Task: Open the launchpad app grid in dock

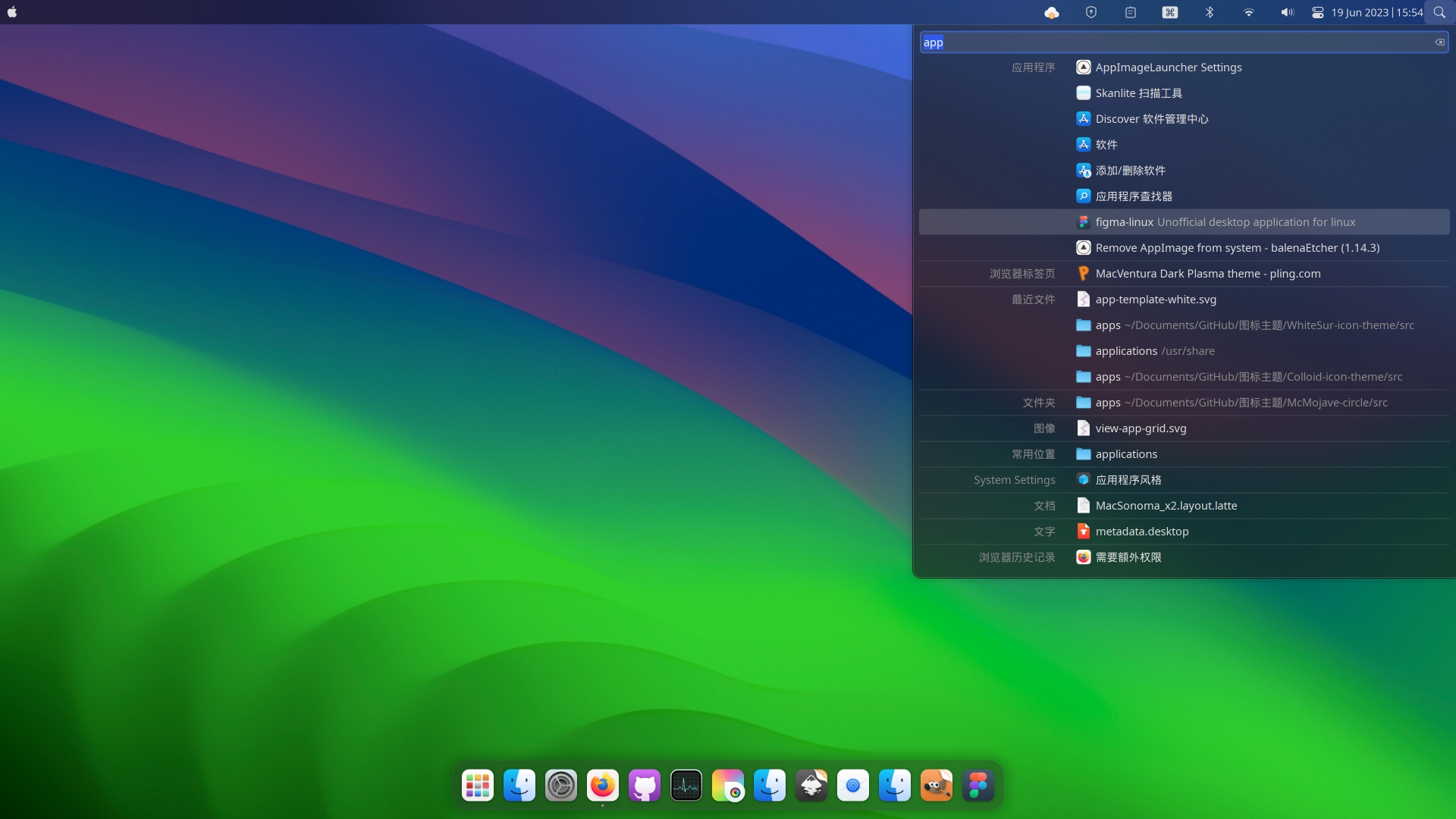Action: click(x=478, y=786)
